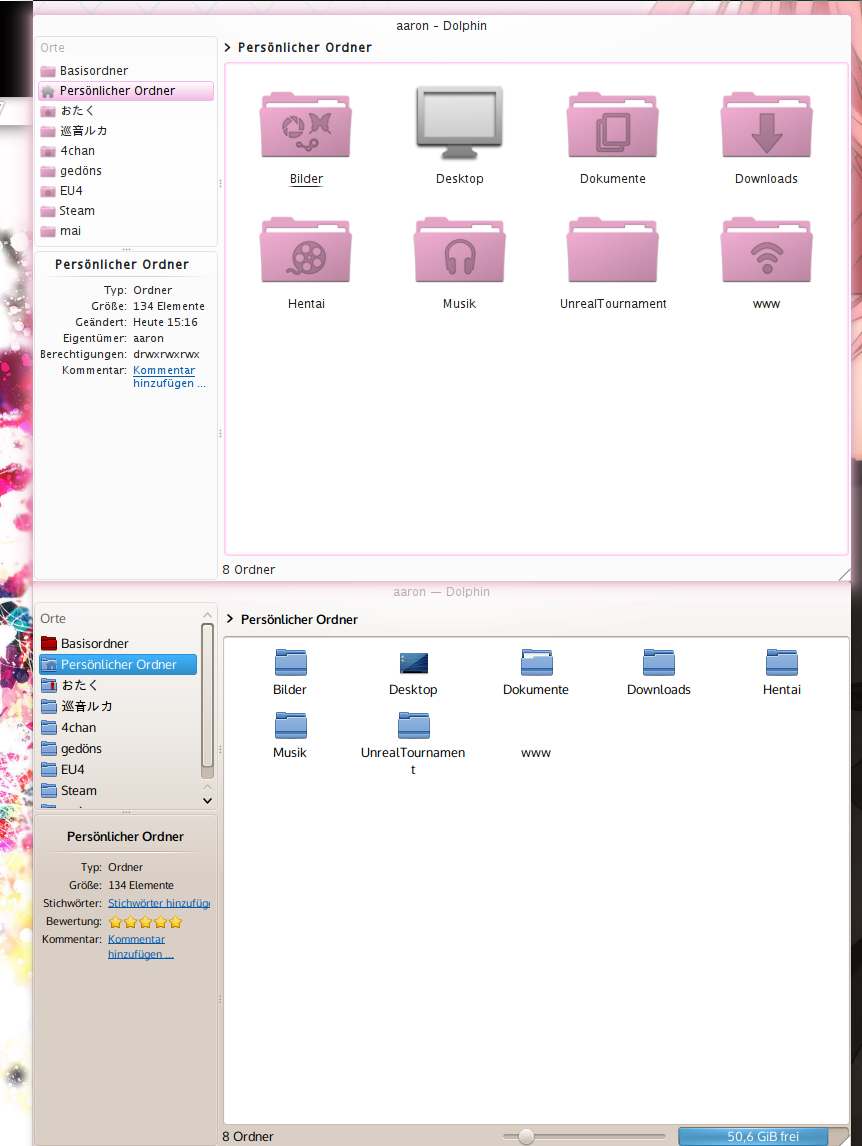The image size is (862, 1146).
Task: Click the owner value aaron
Action: (148, 338)
